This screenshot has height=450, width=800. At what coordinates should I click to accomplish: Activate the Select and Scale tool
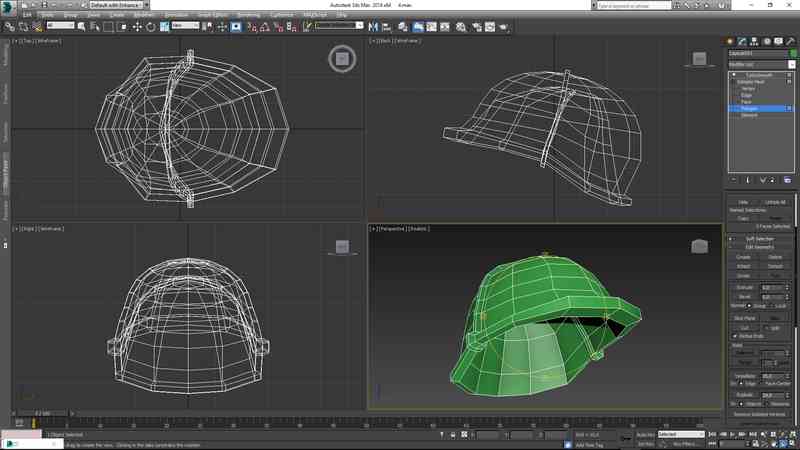point(164,27)
